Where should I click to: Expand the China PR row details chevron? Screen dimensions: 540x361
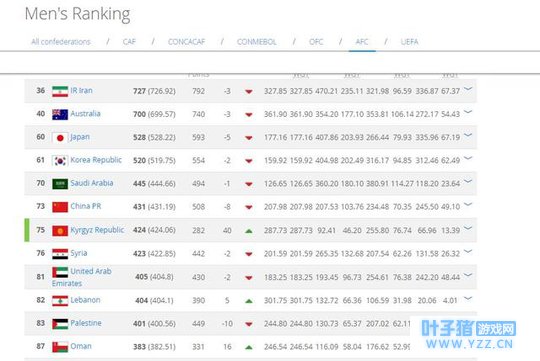468,204
